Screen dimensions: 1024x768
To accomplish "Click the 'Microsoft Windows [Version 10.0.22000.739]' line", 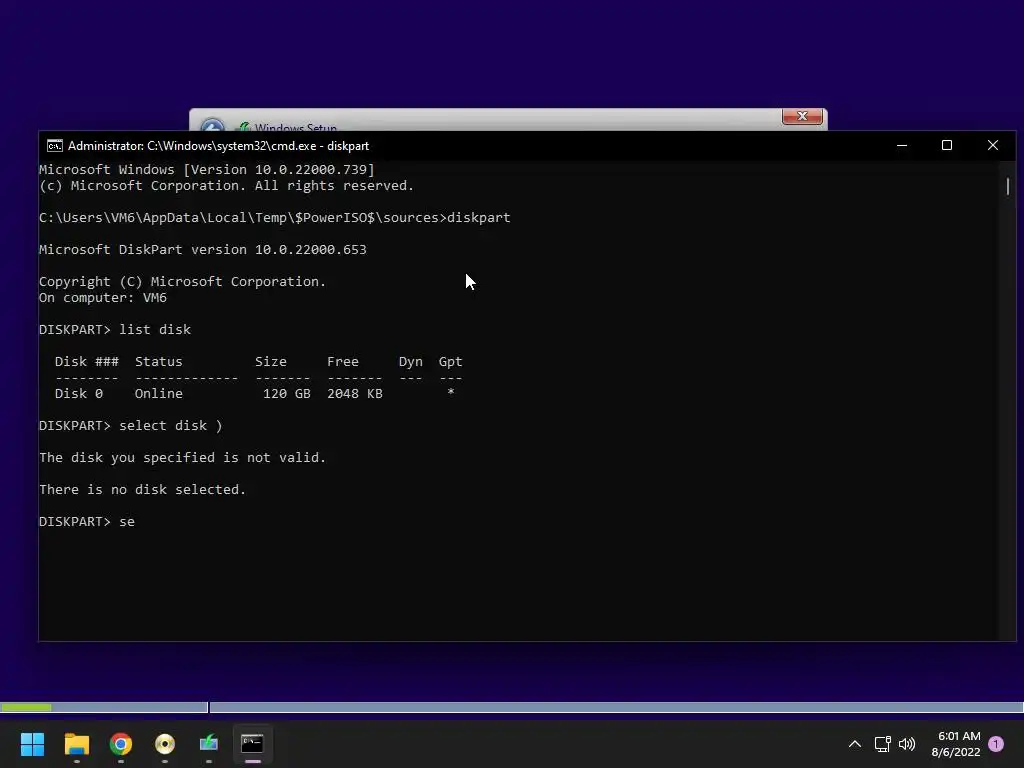I will [x=207, y=170].
